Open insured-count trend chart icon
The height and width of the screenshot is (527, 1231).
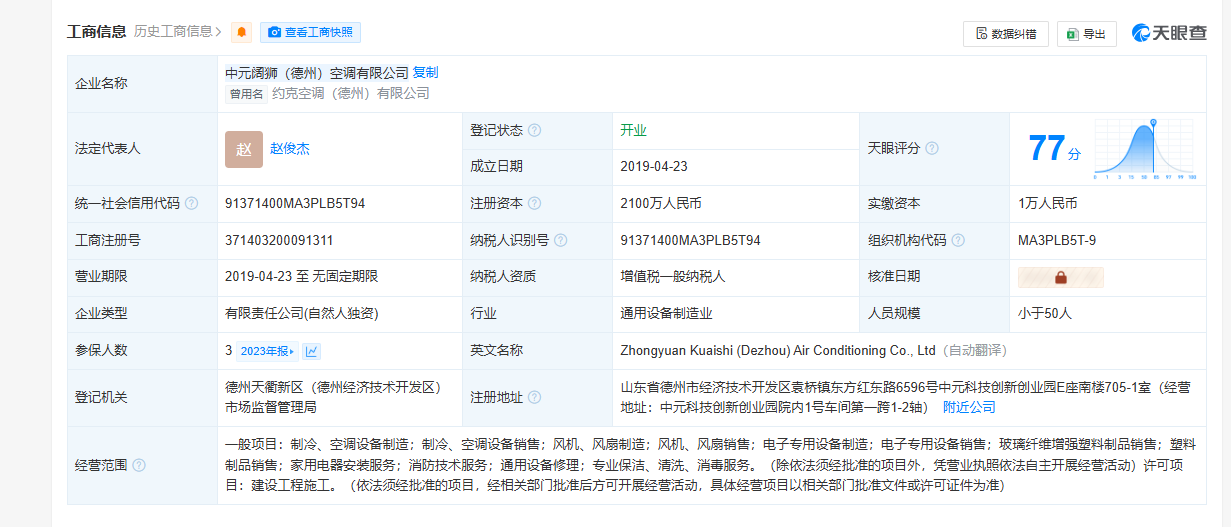[312, 351]
